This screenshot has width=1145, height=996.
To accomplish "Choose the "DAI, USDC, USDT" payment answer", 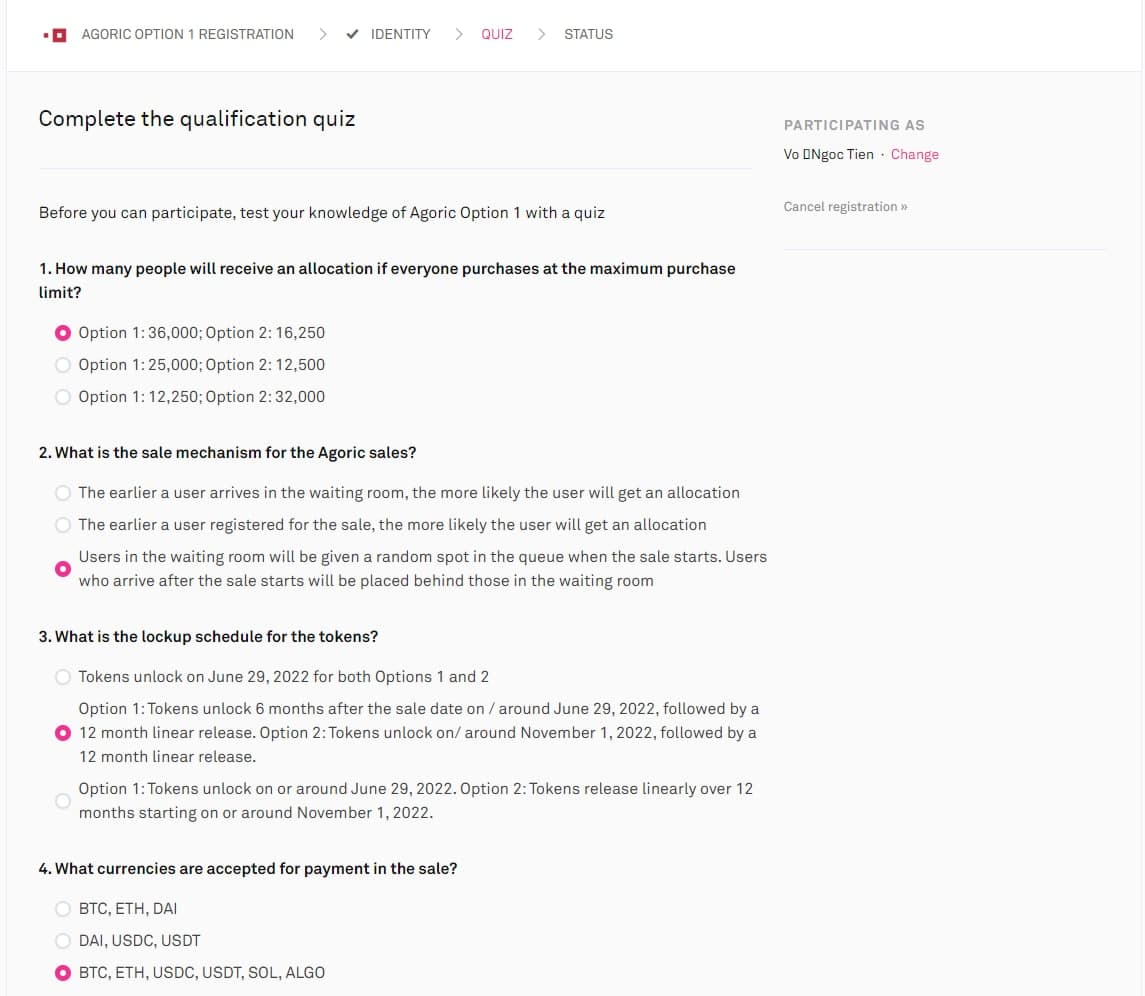I will pos(63,941).
